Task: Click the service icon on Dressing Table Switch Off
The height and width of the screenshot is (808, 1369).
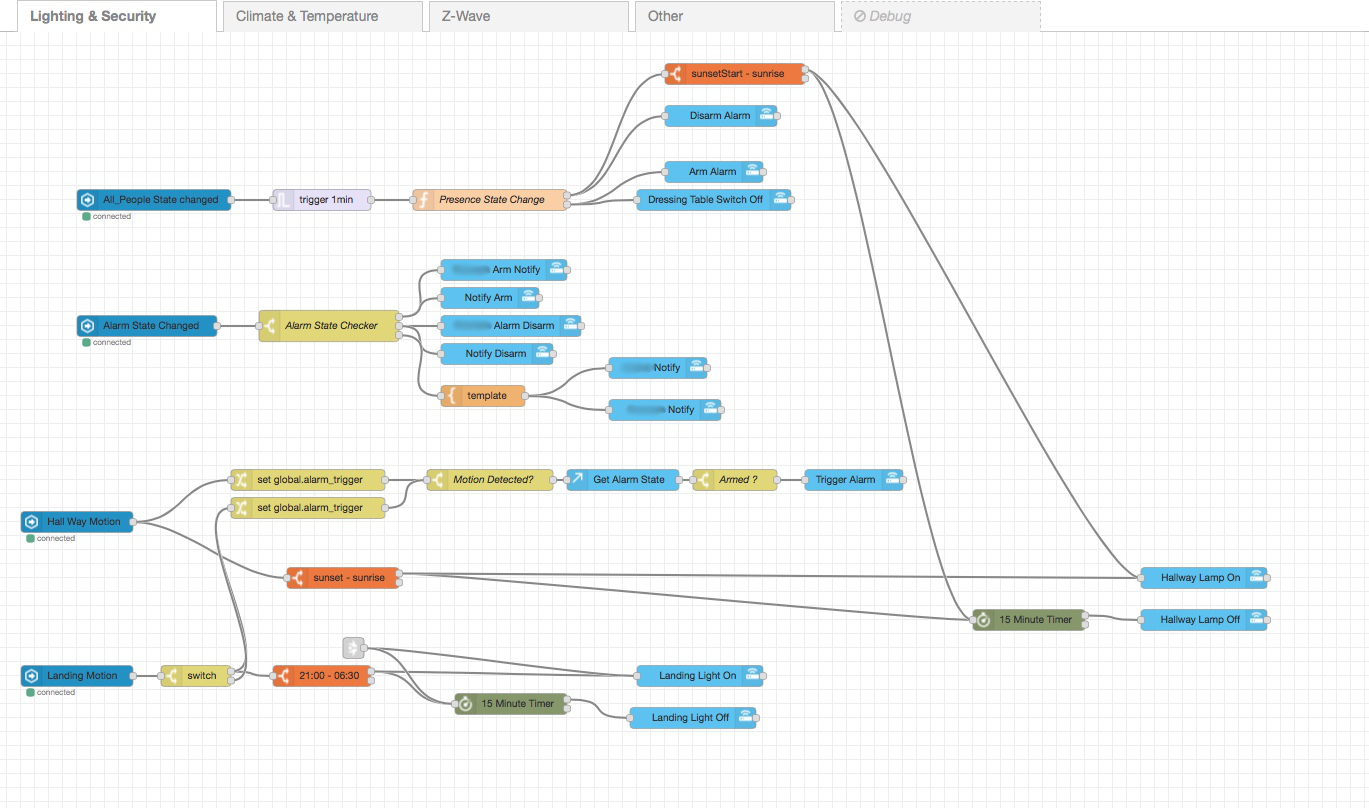Action: [780, 200]
